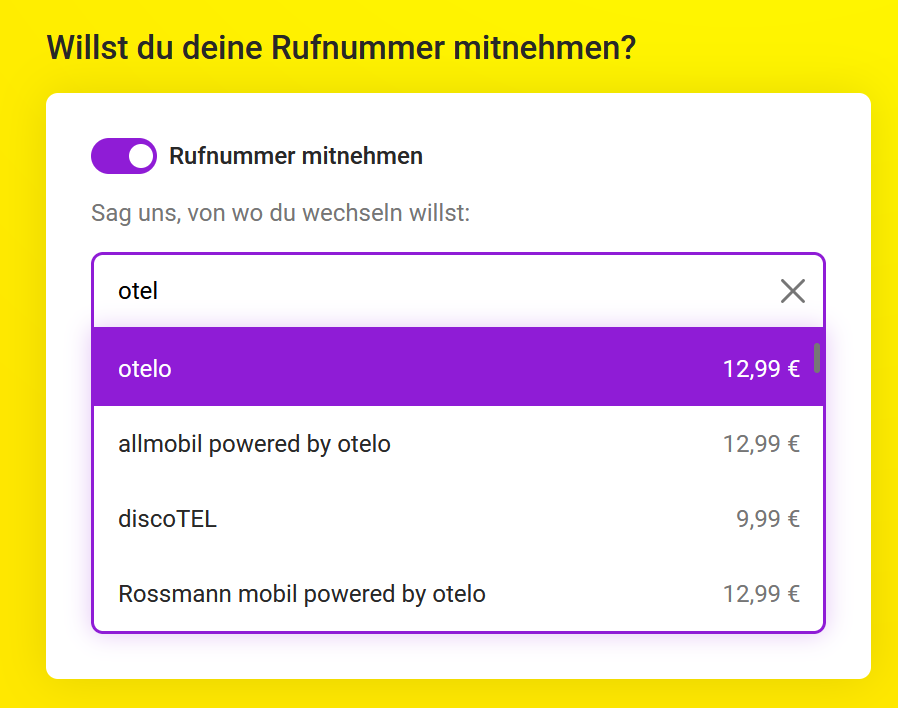The image size is (898, 708).
Task: Click the 12,99 € price of highlighted otelo
Action: tap(761, 369)
